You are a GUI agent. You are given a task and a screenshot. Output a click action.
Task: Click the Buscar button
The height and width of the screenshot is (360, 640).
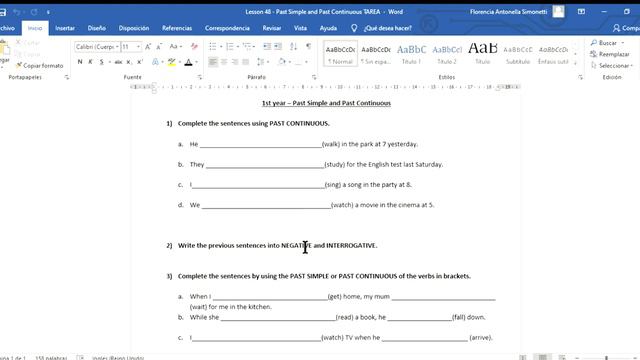[x=604, y=43]
